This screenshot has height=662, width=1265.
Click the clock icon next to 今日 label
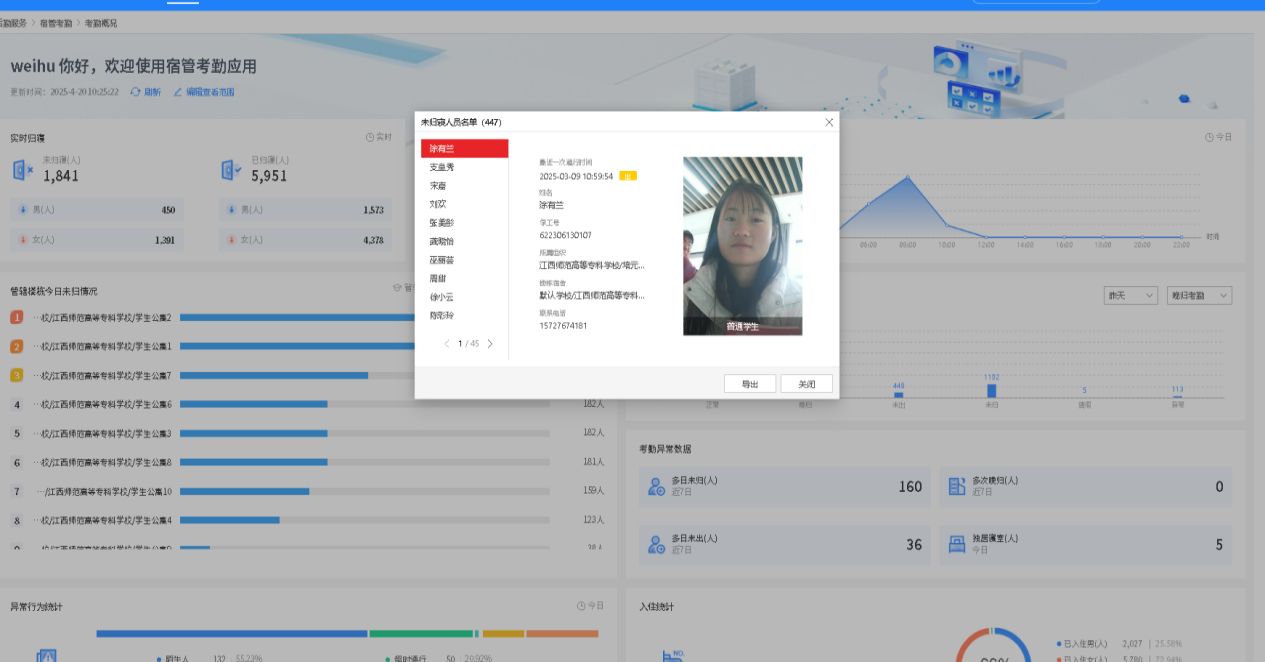[1210, 137]
